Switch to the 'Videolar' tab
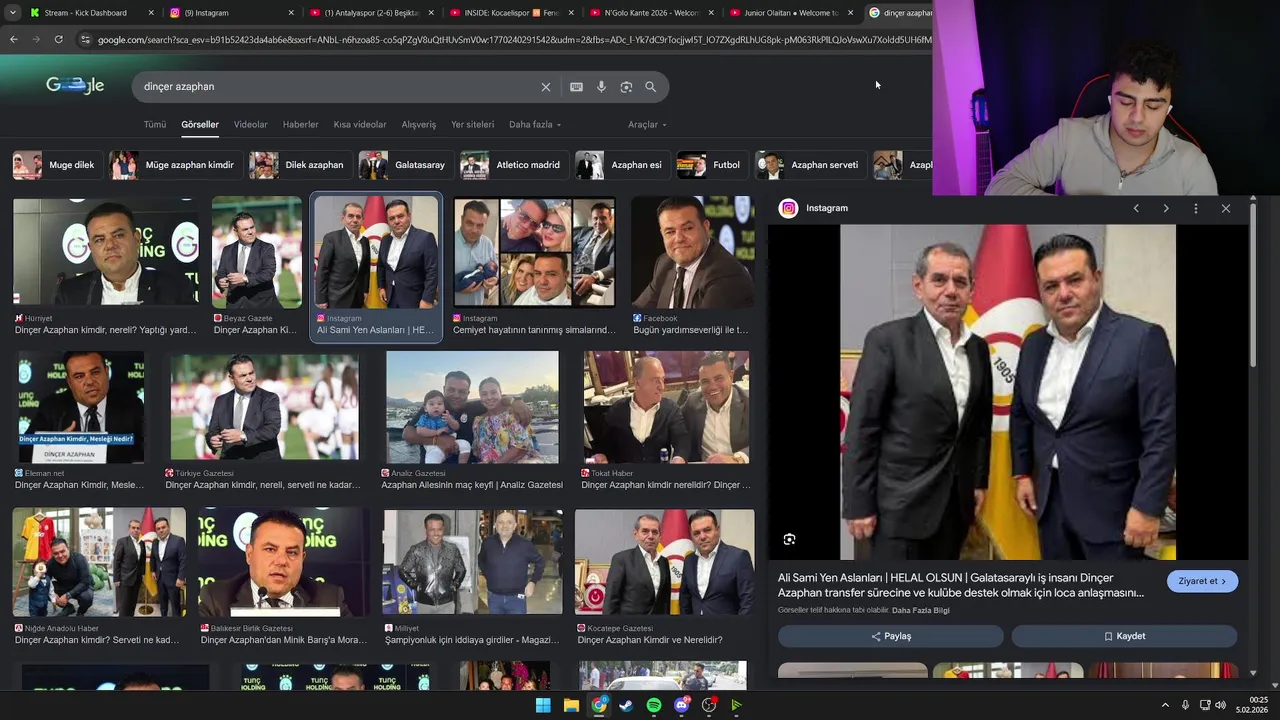The height and width of the screenshot is (720, 1280). click(x=251, y=125)
